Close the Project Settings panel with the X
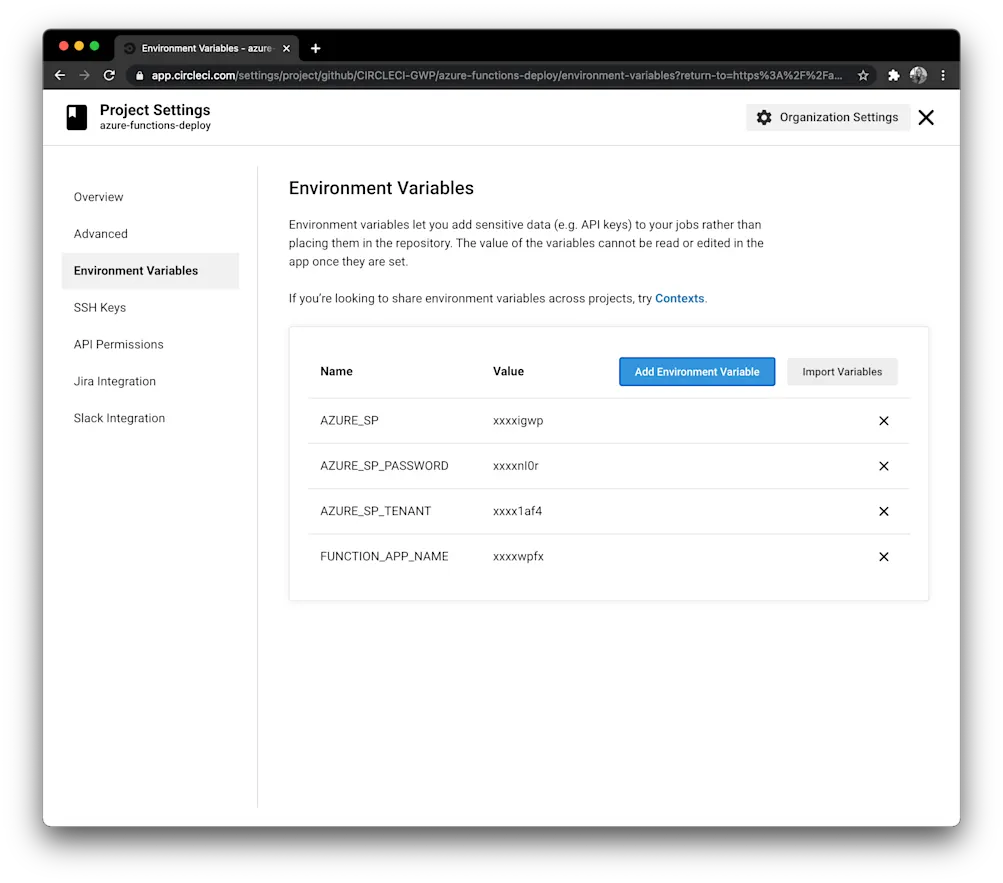 point(925,117)
